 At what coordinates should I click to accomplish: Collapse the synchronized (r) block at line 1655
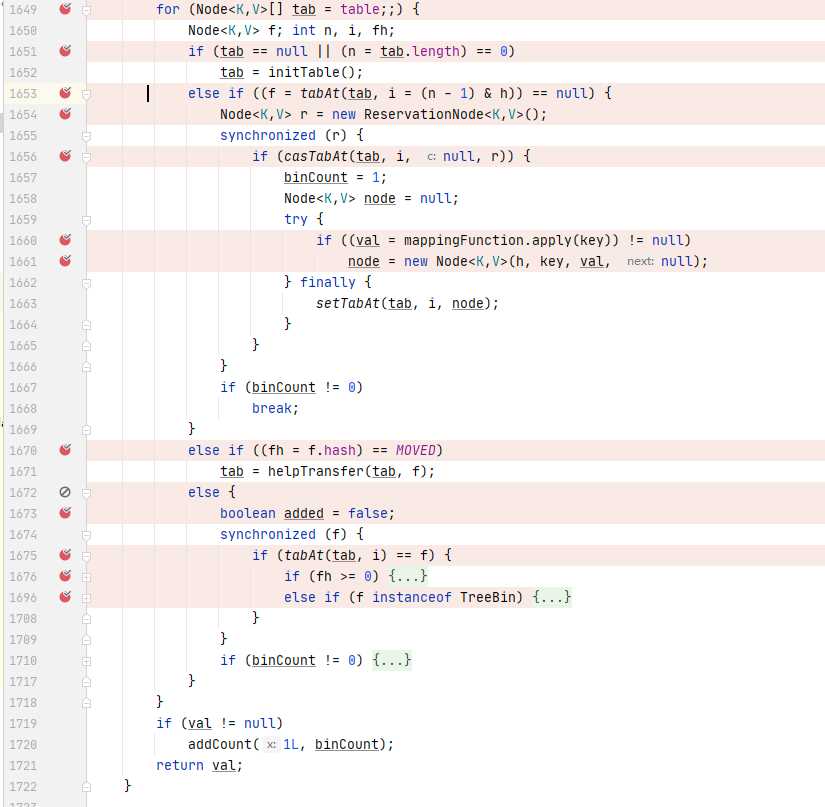[x=87, y=136]
